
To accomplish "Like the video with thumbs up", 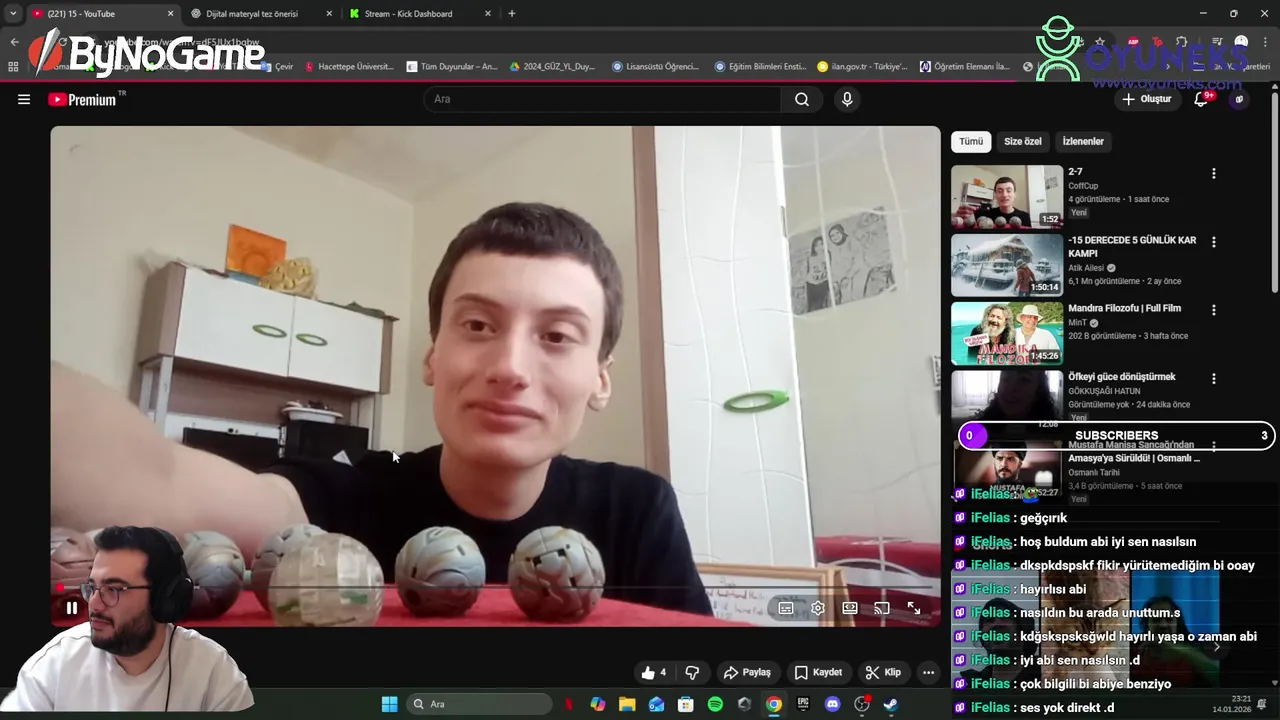I will 654,672.
